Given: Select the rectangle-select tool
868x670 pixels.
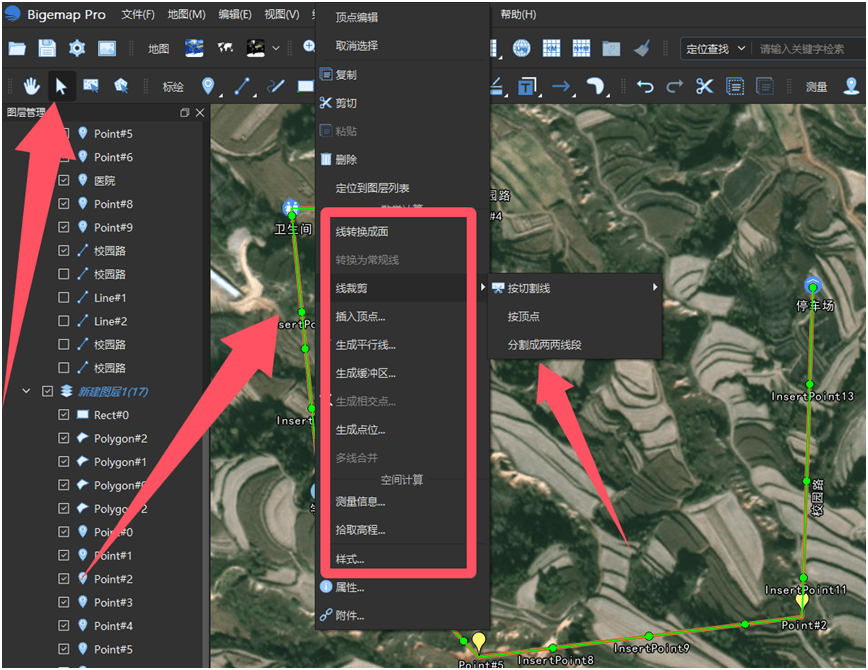Looking at the screenshot, I should (91, 86).
